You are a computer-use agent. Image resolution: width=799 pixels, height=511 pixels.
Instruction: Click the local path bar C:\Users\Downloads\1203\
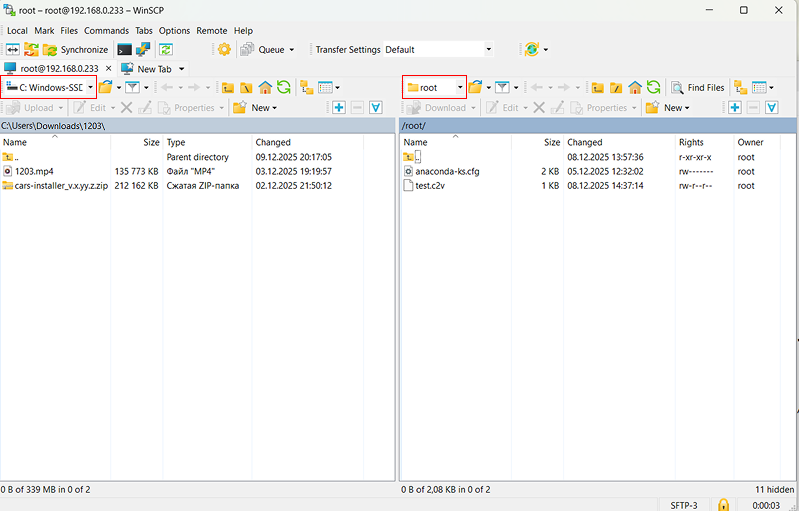(197, 125)
